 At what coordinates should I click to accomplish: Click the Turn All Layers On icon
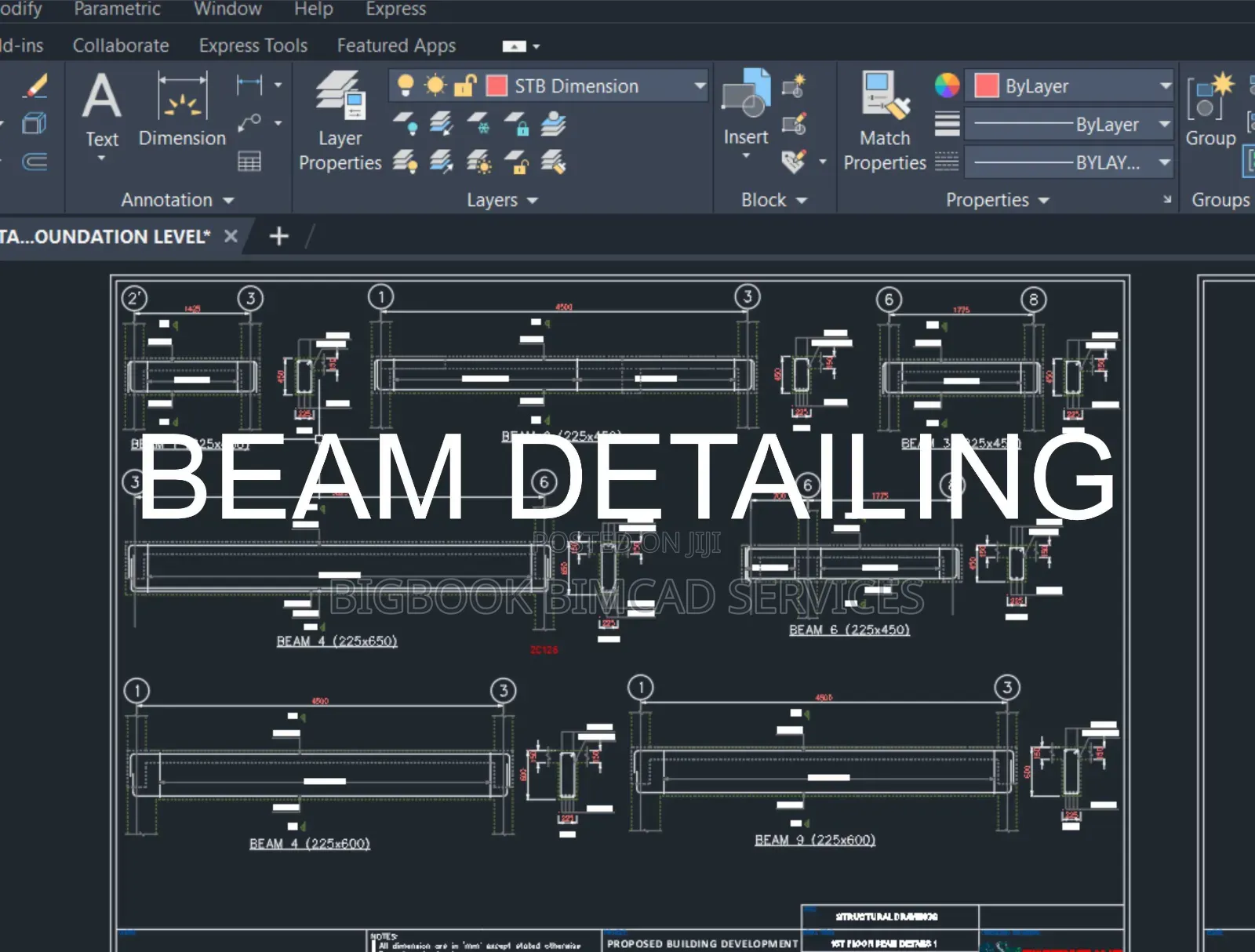(x=406, y=162)
